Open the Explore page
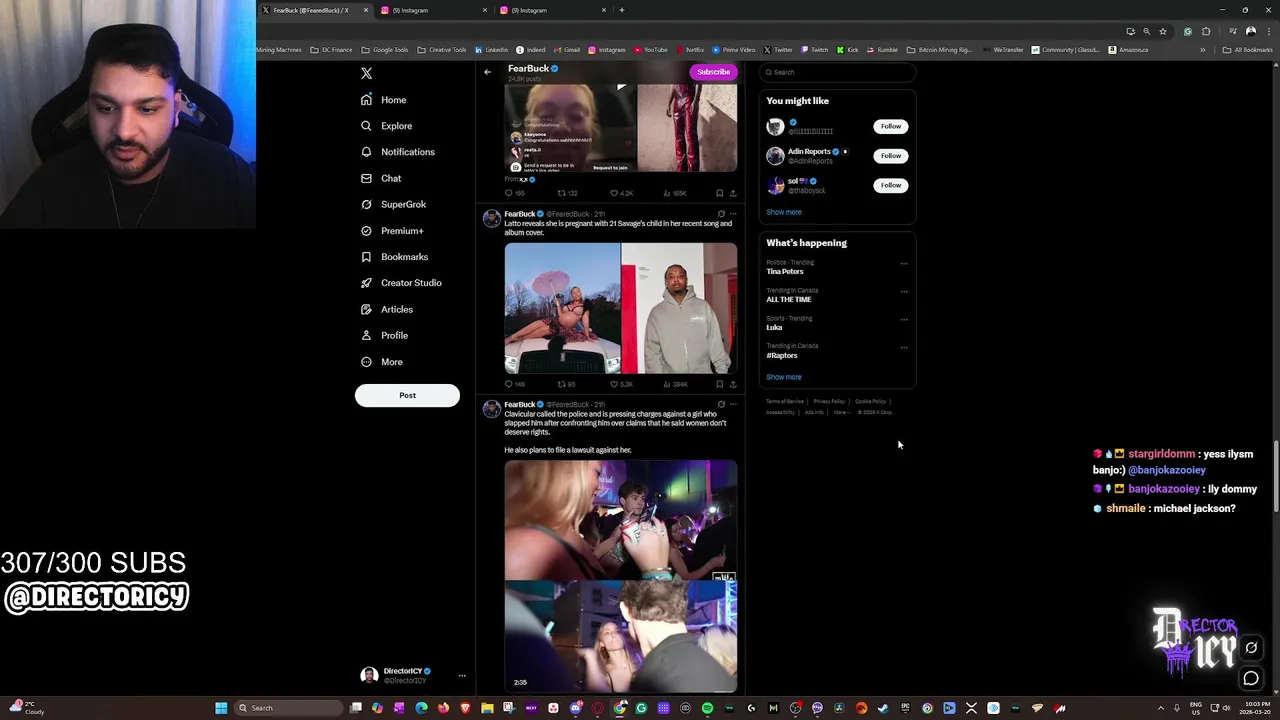 click(386, 126)
